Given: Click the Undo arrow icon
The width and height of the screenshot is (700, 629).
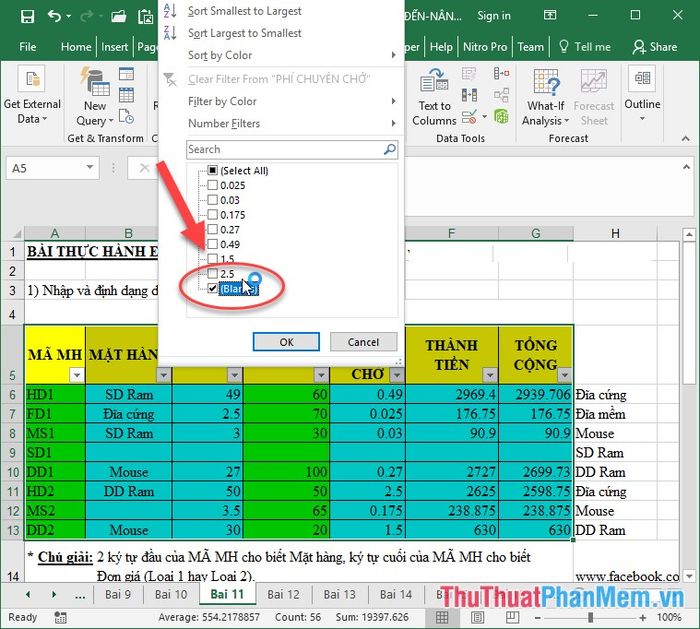Looking at the screenshot, I should [x=54, y=16].
